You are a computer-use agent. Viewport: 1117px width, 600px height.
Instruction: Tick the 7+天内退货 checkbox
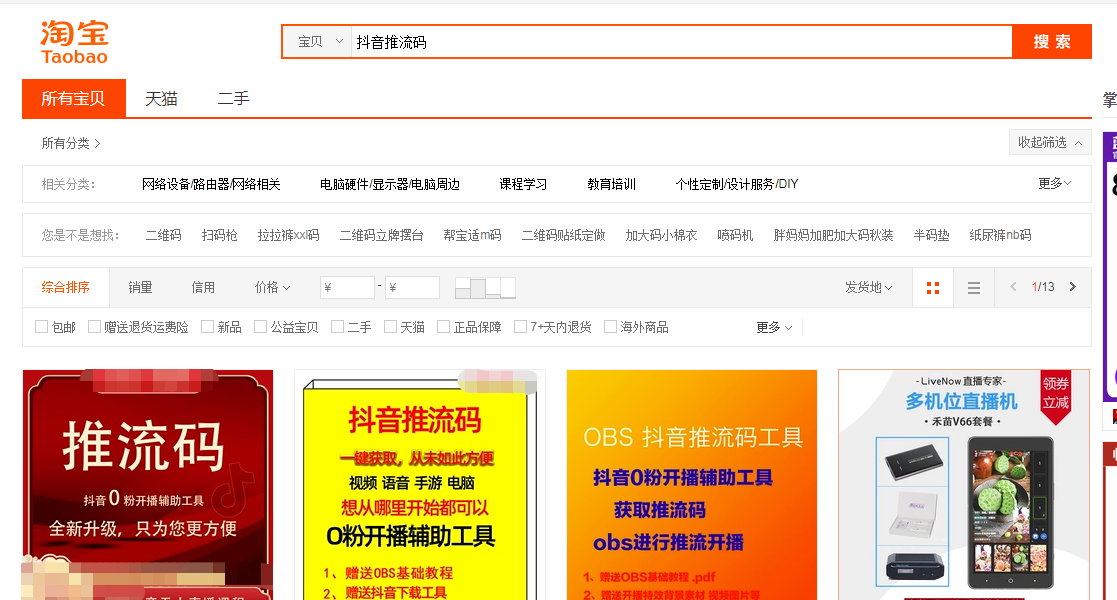tap(520, 326)
